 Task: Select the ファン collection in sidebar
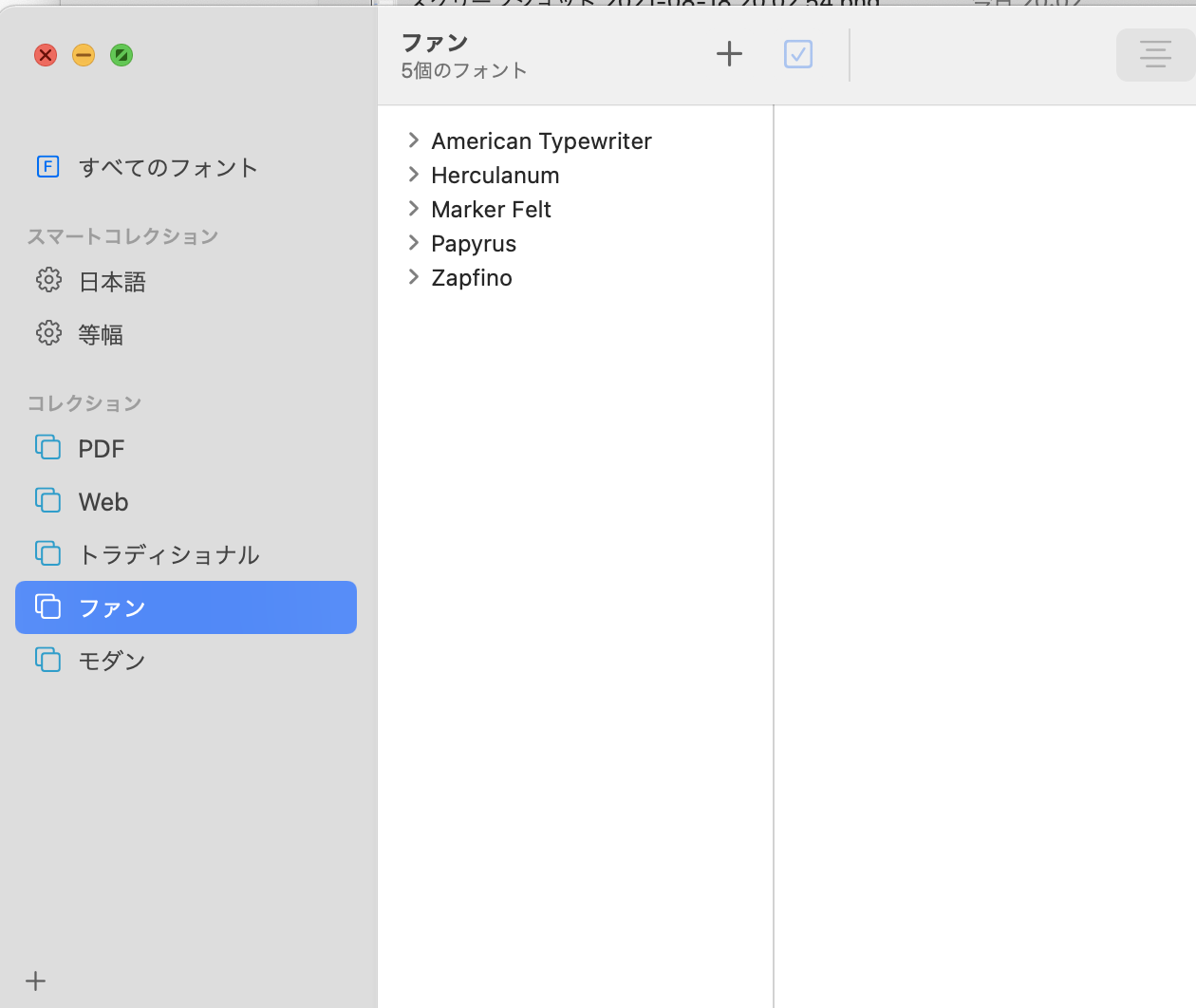tap(186, 607)
